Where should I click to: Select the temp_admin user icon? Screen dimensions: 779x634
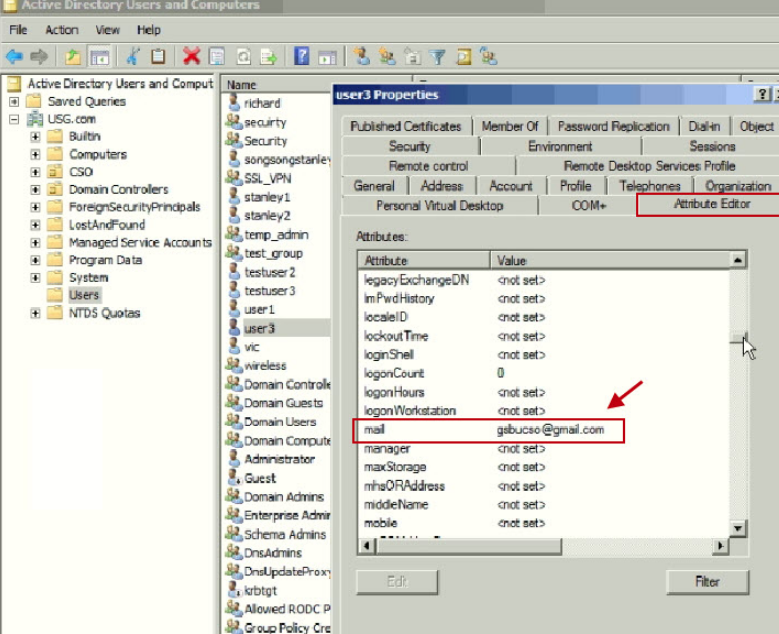[234, 235]
